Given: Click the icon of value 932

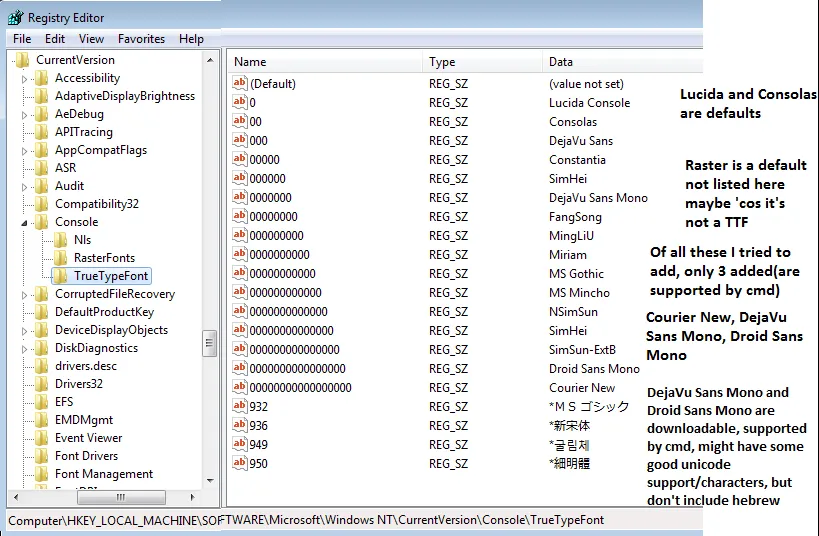Looking at the screenshot, I should coord(240,406).
